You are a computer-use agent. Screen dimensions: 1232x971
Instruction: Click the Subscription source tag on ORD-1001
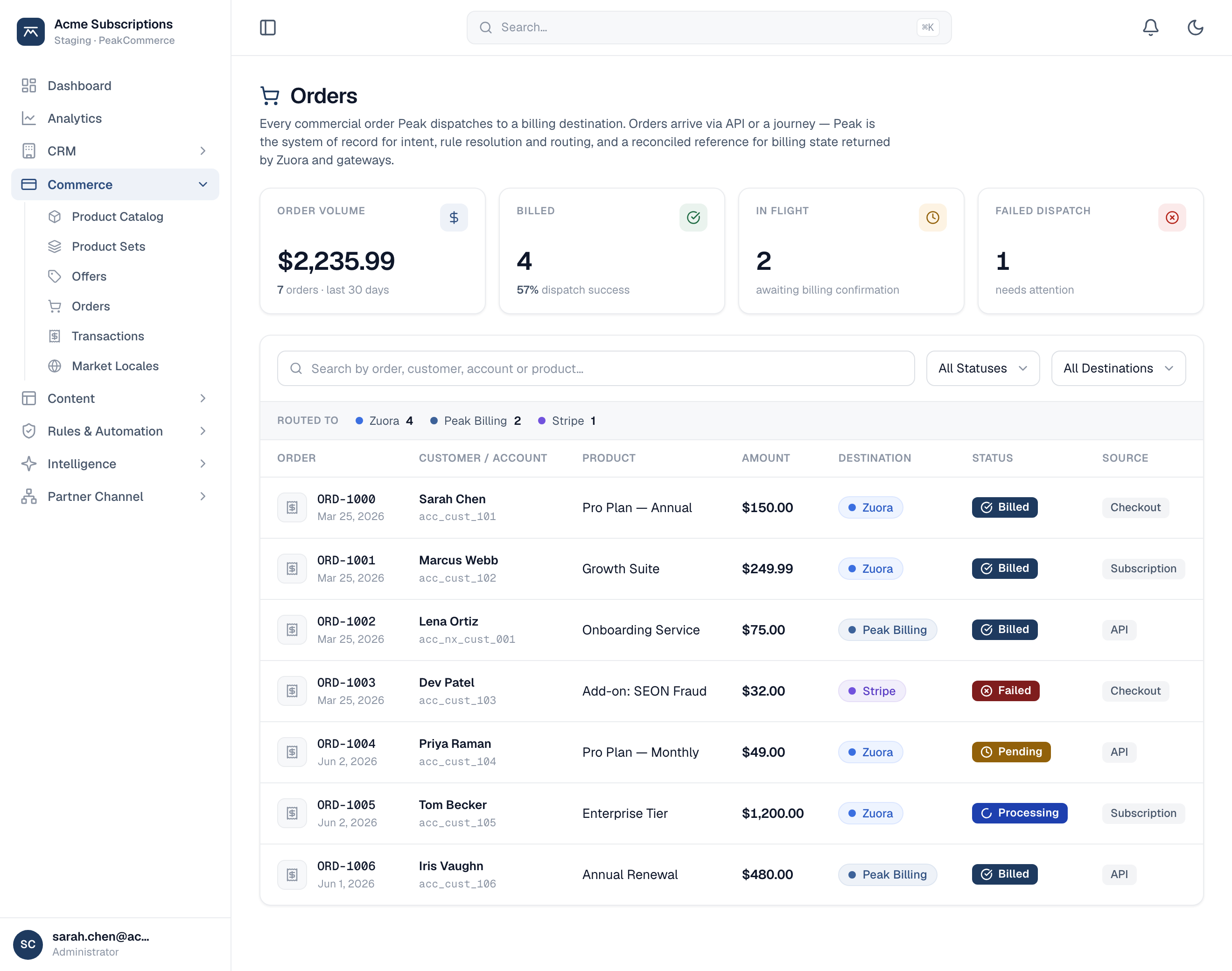click(x=1143, y=569)
